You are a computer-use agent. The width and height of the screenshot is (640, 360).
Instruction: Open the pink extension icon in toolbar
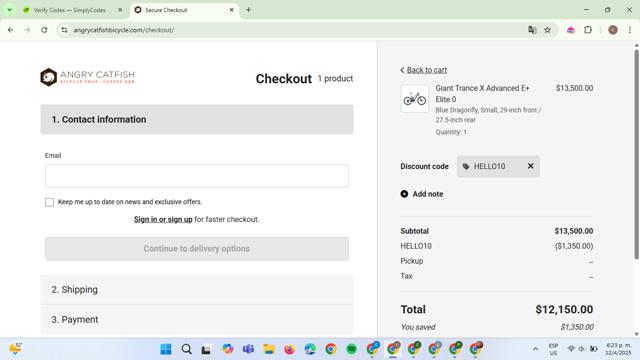(x=571, y=30)
